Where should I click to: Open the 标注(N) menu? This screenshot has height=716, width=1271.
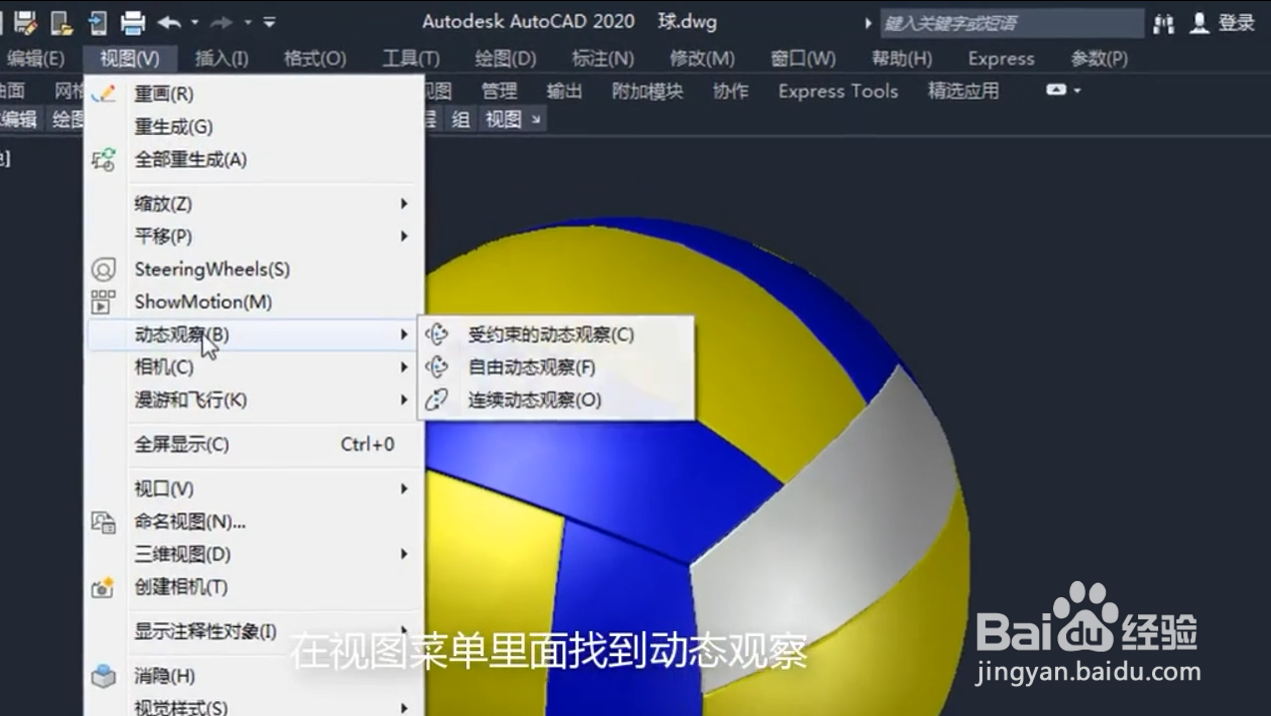602,58
